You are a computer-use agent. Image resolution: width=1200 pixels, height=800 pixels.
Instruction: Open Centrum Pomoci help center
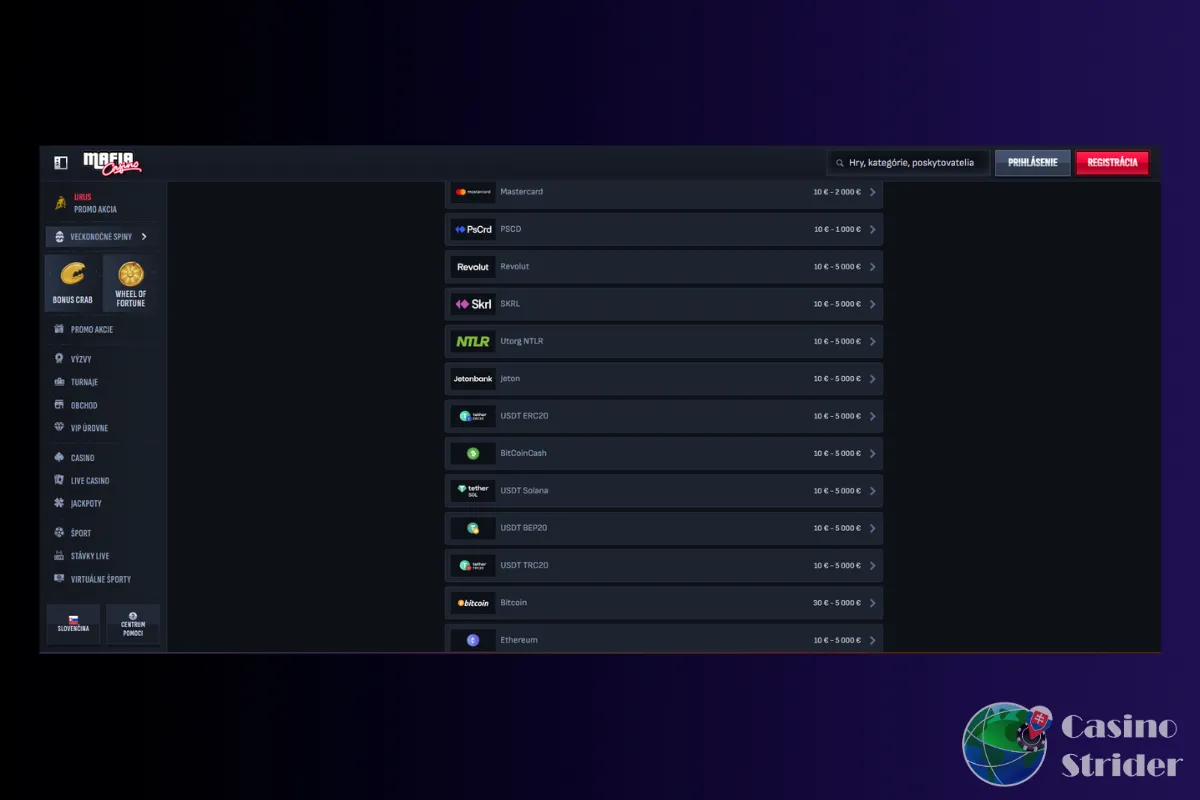click(133, 624)
